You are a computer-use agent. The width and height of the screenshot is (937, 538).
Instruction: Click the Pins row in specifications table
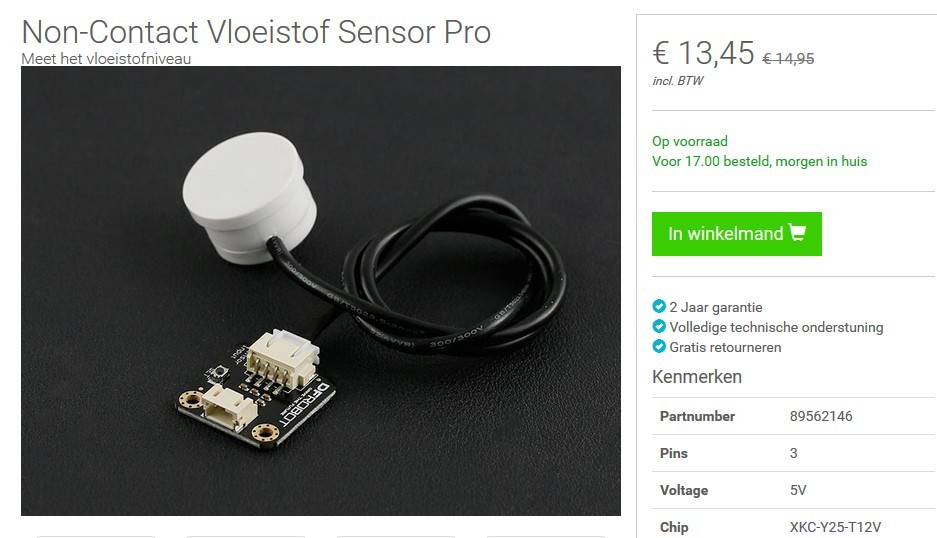pos(793,453)
